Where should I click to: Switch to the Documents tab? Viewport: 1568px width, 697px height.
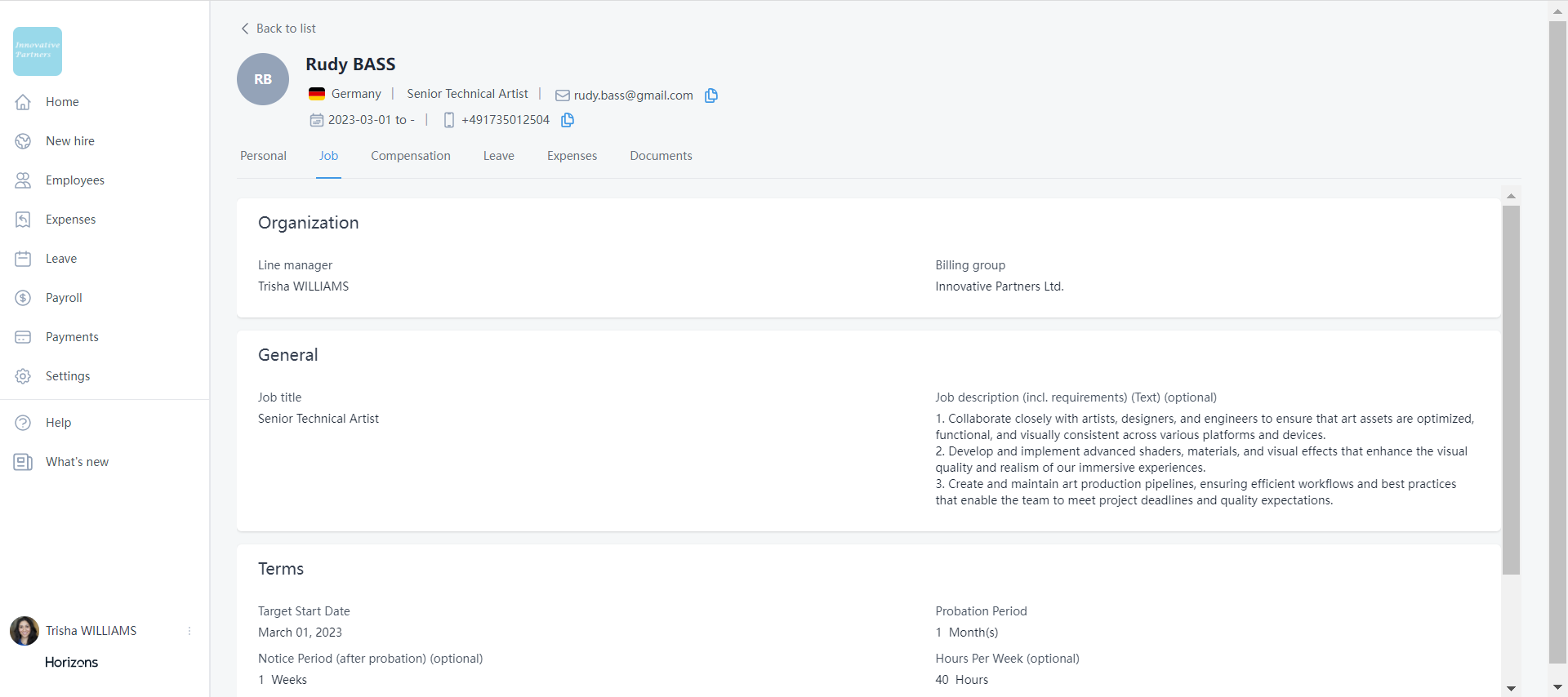(661, 156)
